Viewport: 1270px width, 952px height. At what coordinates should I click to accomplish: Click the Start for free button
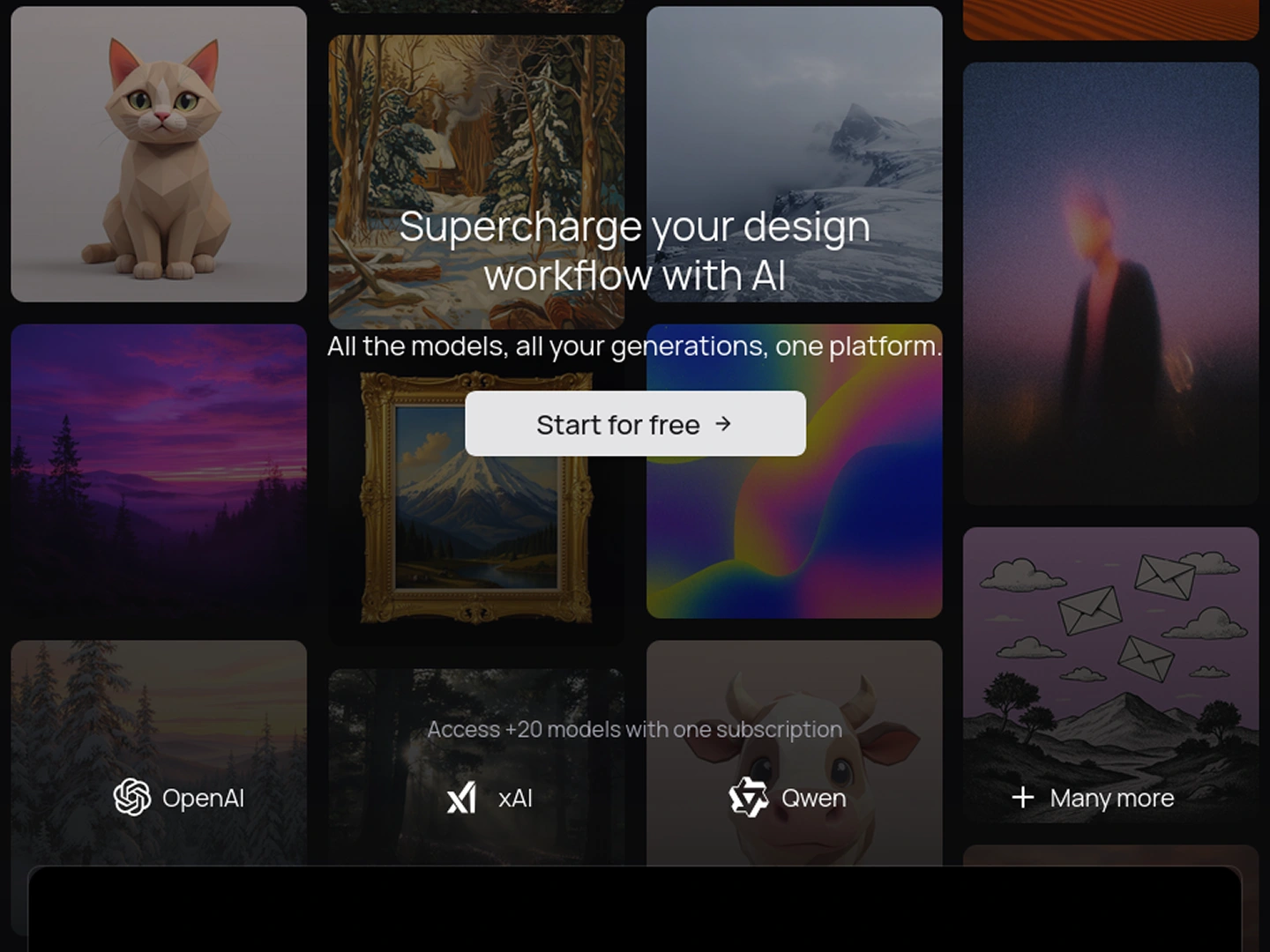635,424
